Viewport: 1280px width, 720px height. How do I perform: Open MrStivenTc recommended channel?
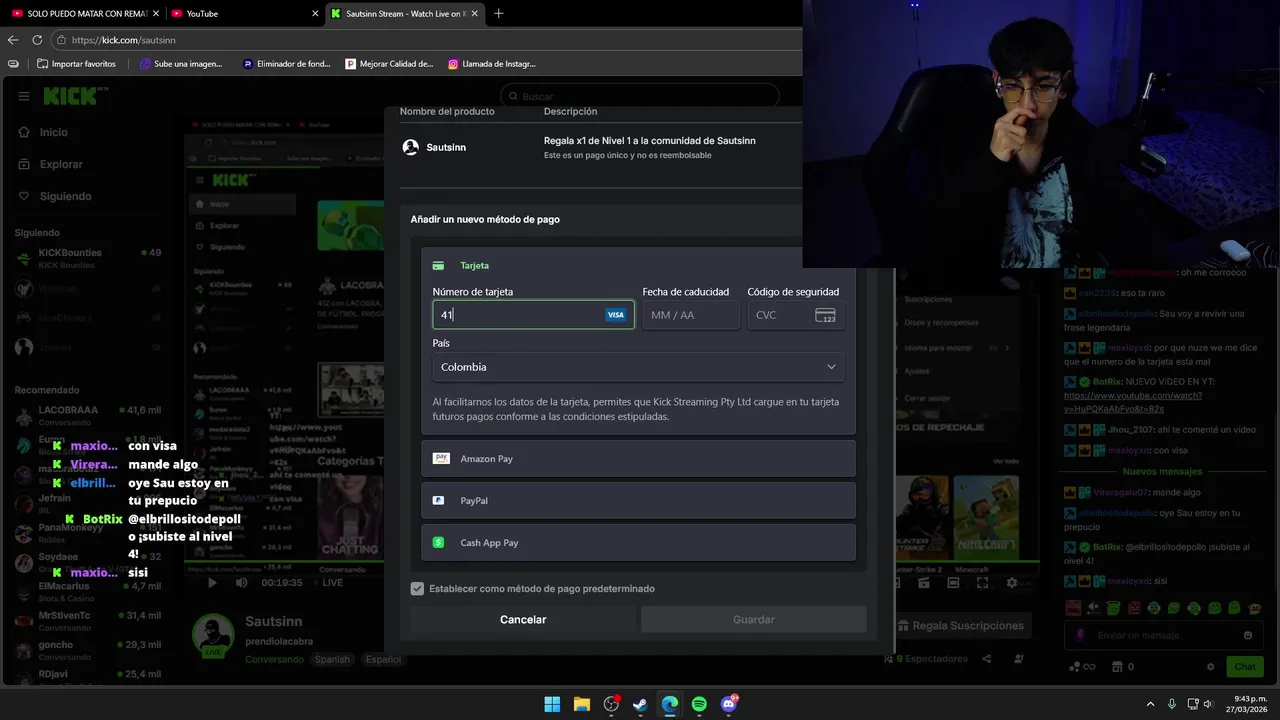[88, 620]
